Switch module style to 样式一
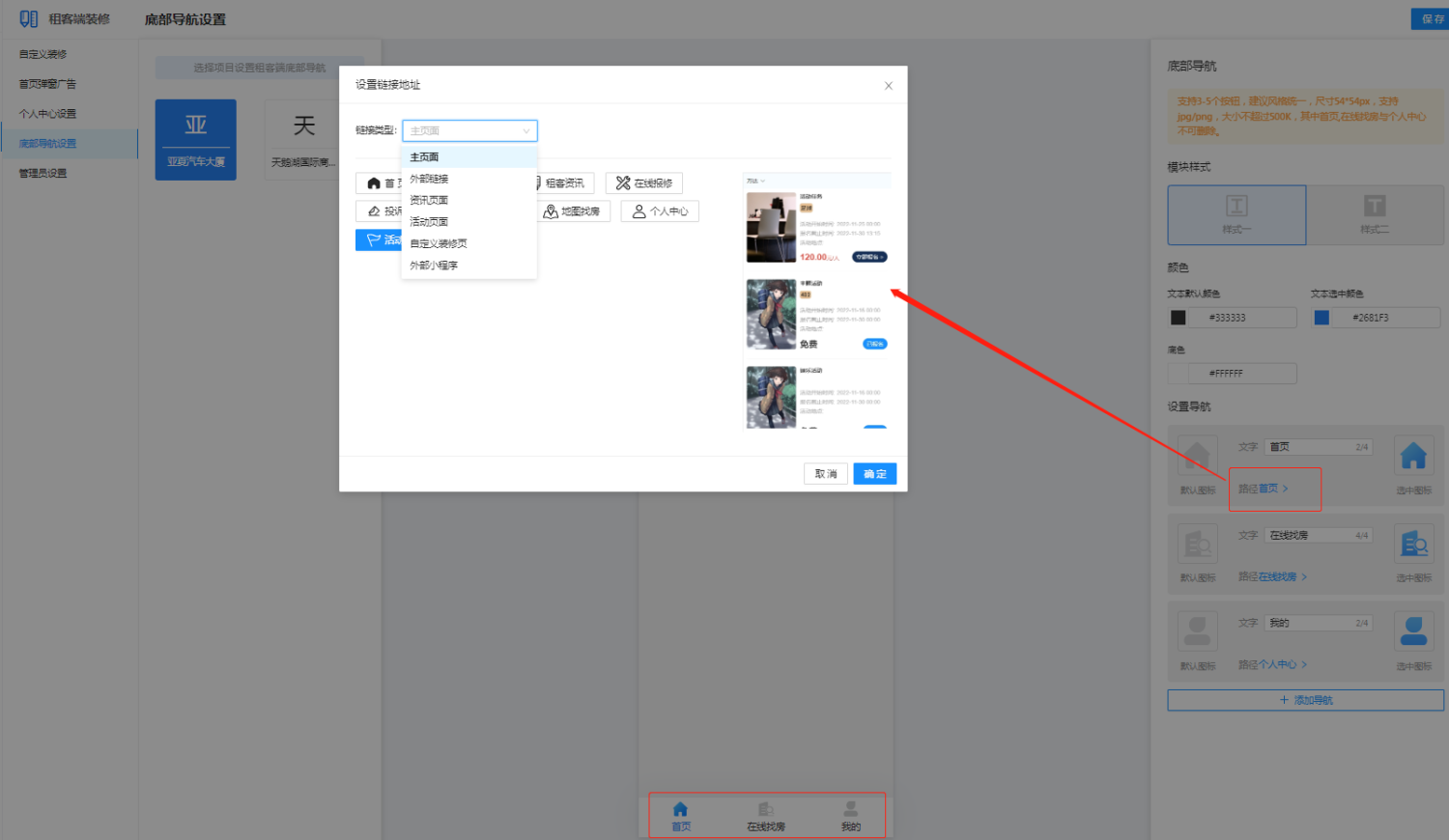Image resolution: width=1449 pixels, height=840 pixels. 1236,214
